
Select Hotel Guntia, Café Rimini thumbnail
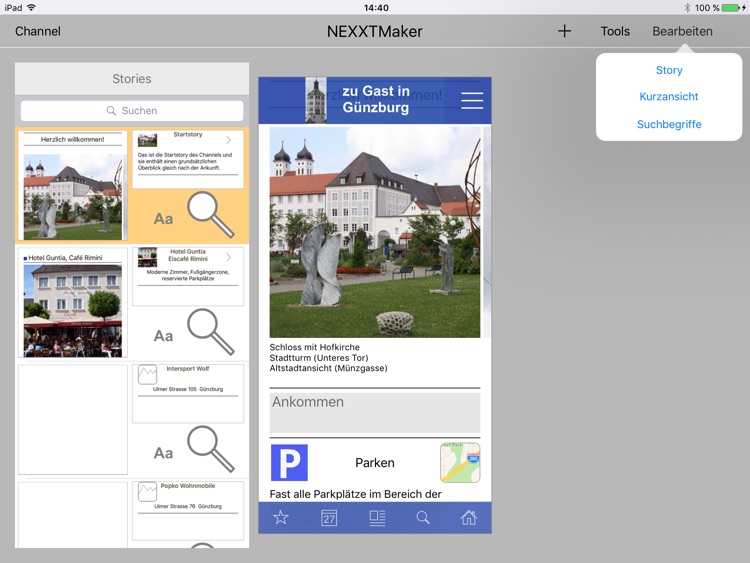[73, 303]
